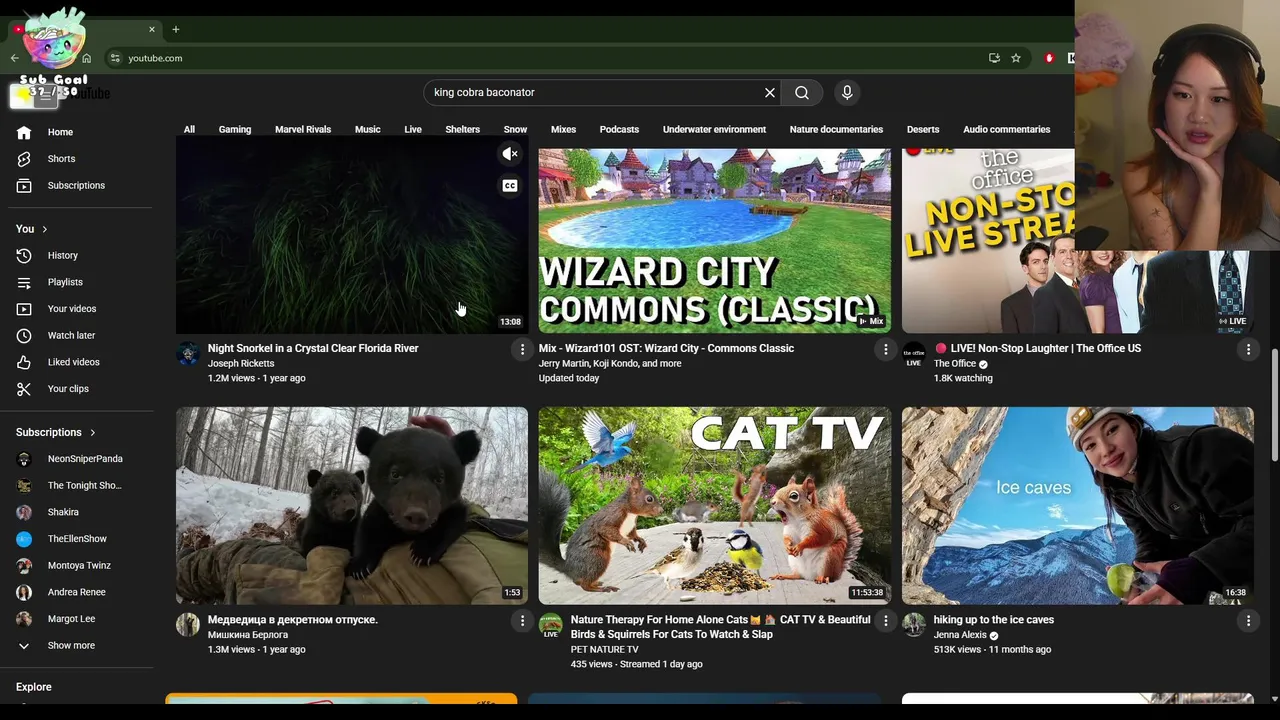Viewport: 1280px width, 720px height.
Task: Open TheEllenShow subscription channel
Action: (x=77, y=539)
